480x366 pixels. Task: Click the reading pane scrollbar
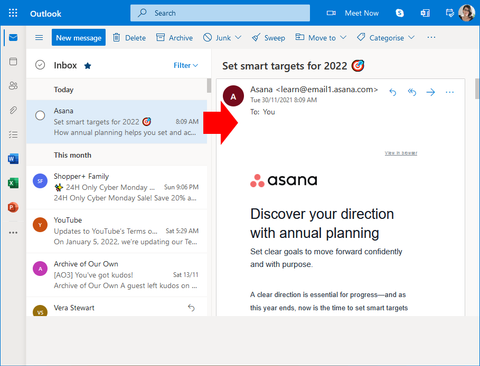477,88
